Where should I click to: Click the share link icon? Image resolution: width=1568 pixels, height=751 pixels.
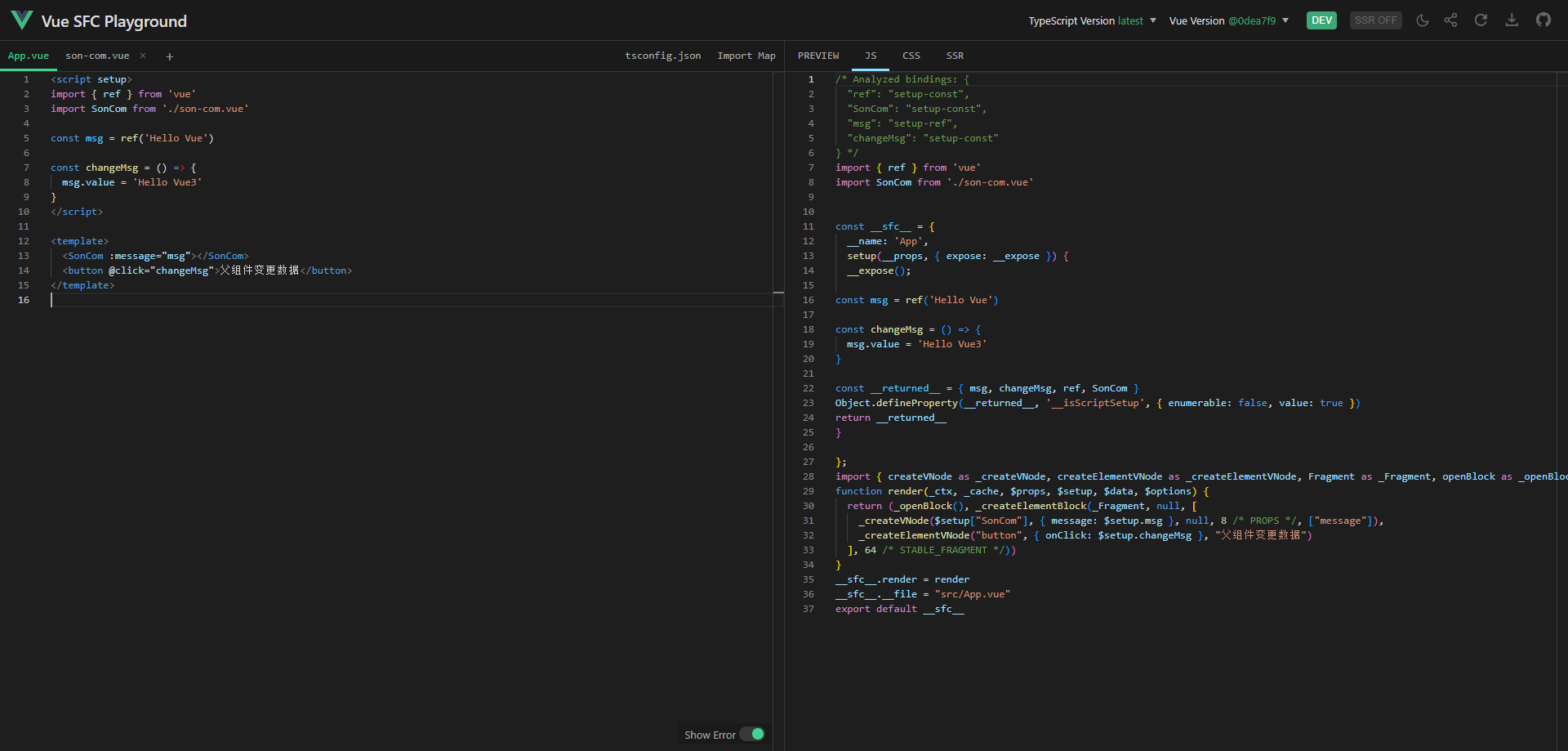pyautogui.click(x=1450, y=20)
